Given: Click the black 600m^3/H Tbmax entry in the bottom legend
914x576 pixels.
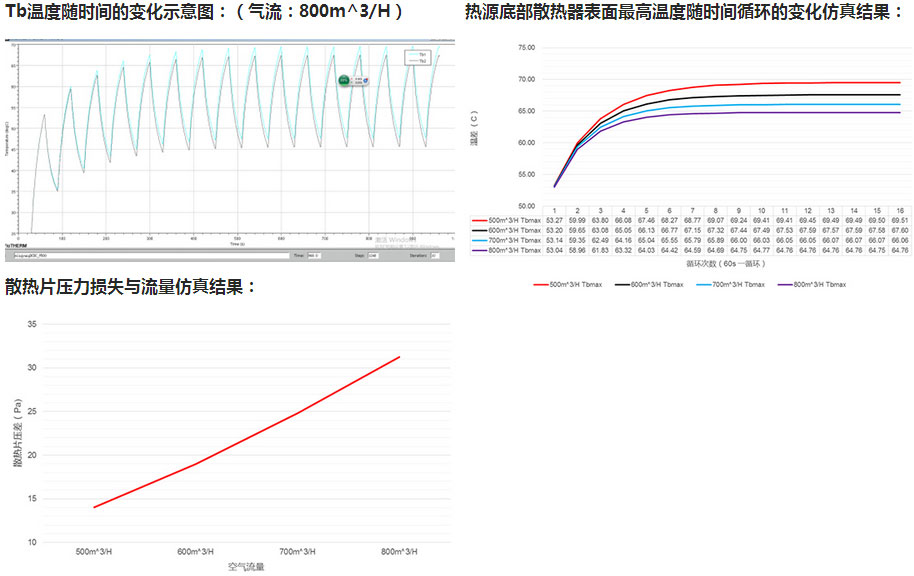Looking at the screenshot, I should click(x=649, y=285).
